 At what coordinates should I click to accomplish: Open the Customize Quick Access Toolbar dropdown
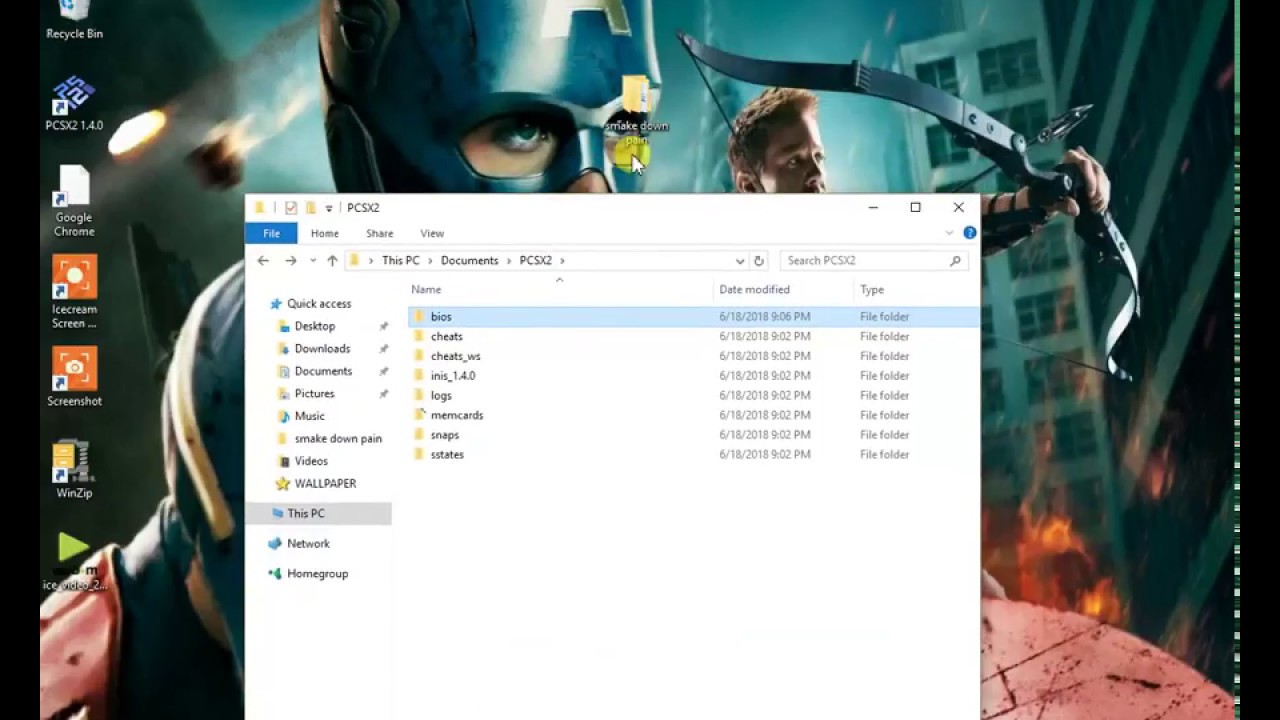coord(329,208)
